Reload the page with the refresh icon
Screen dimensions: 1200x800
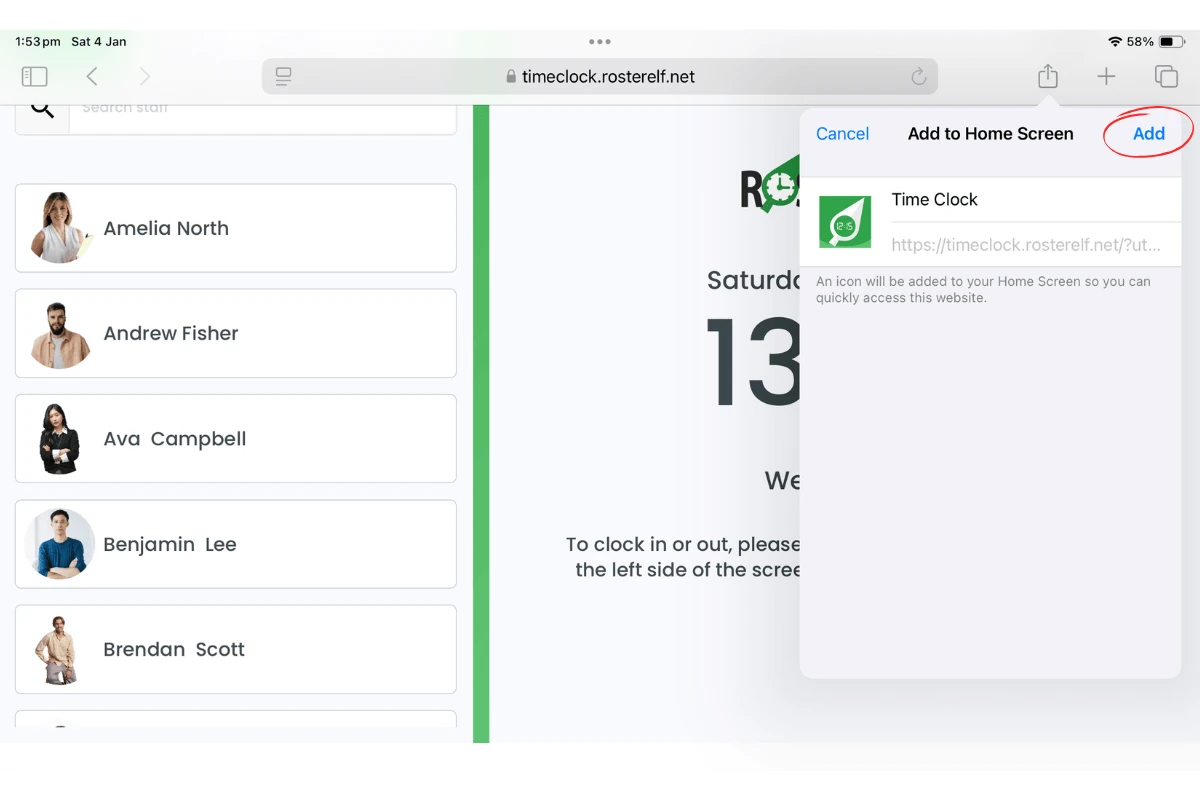918,76
